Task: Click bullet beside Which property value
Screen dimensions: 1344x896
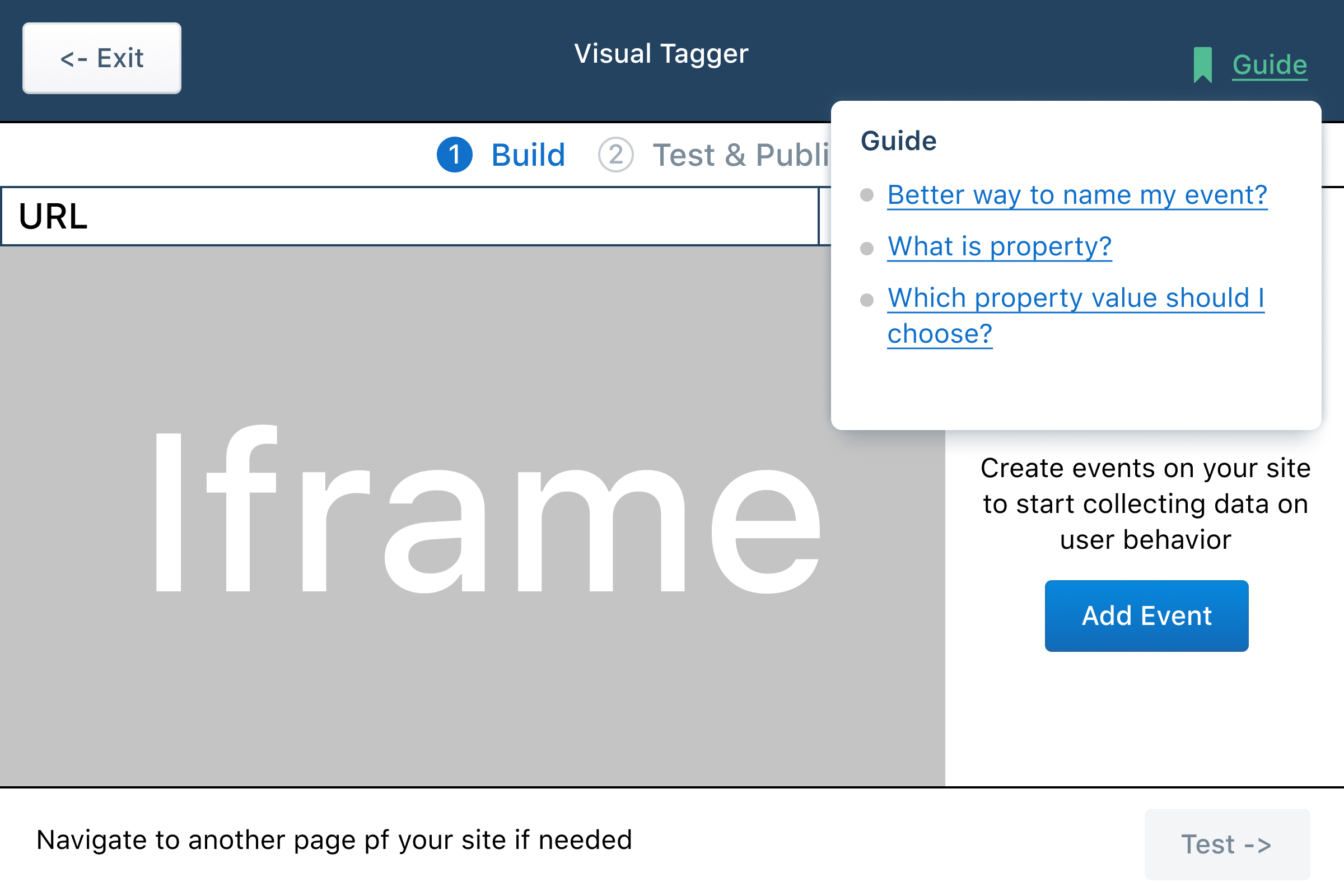Action: tap(867, 300)
